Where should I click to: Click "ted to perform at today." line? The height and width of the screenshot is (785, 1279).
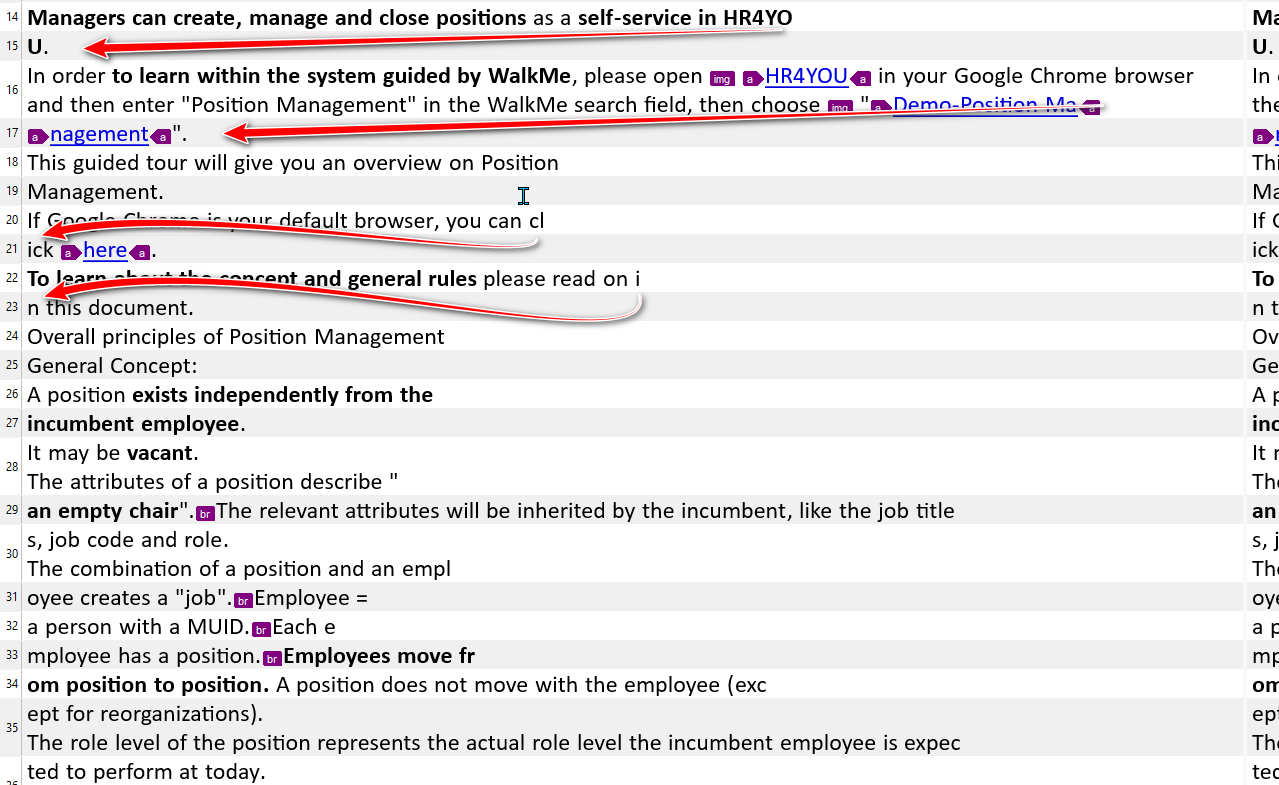[x=146, y=772]
